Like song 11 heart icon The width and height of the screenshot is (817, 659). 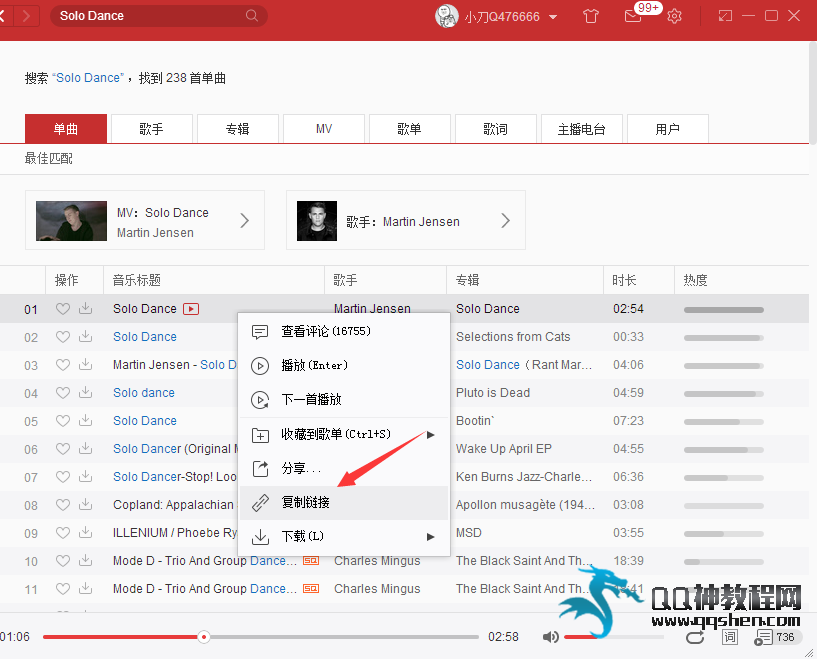[x=63, y=589]
